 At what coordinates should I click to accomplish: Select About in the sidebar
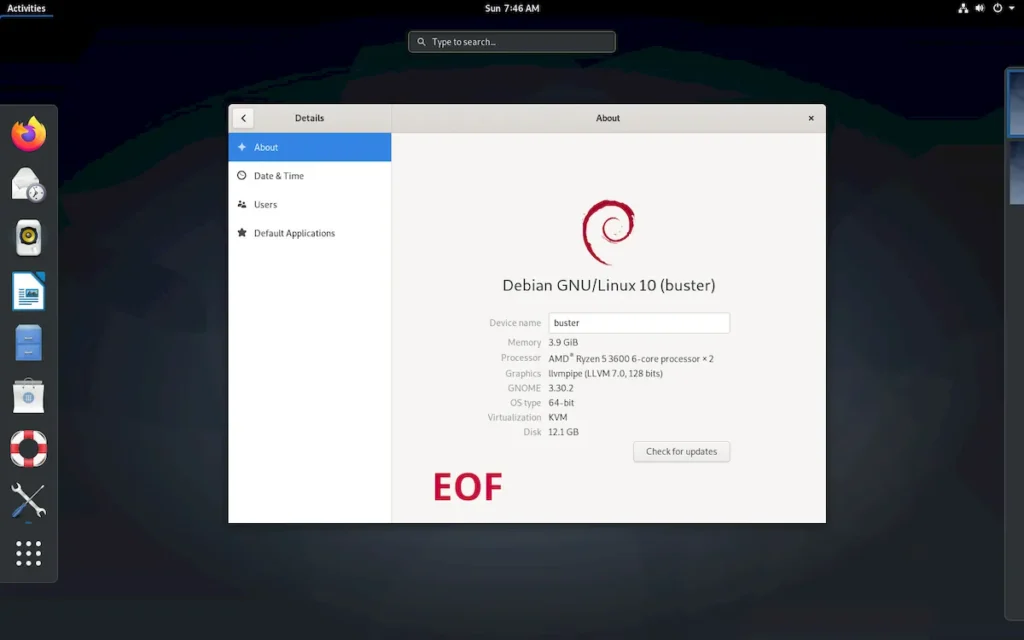click(310, 147)
